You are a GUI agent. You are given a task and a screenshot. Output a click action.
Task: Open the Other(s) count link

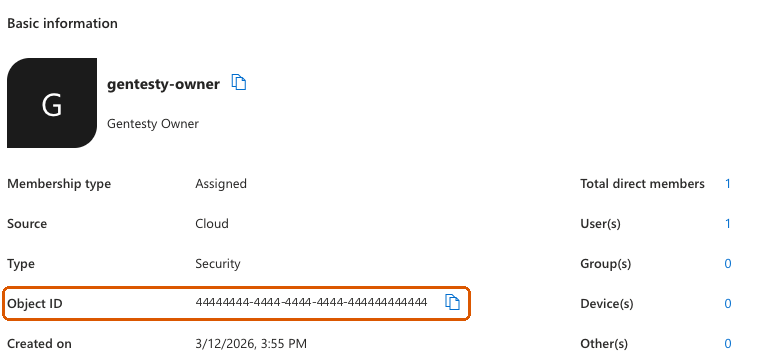(728, 344)
